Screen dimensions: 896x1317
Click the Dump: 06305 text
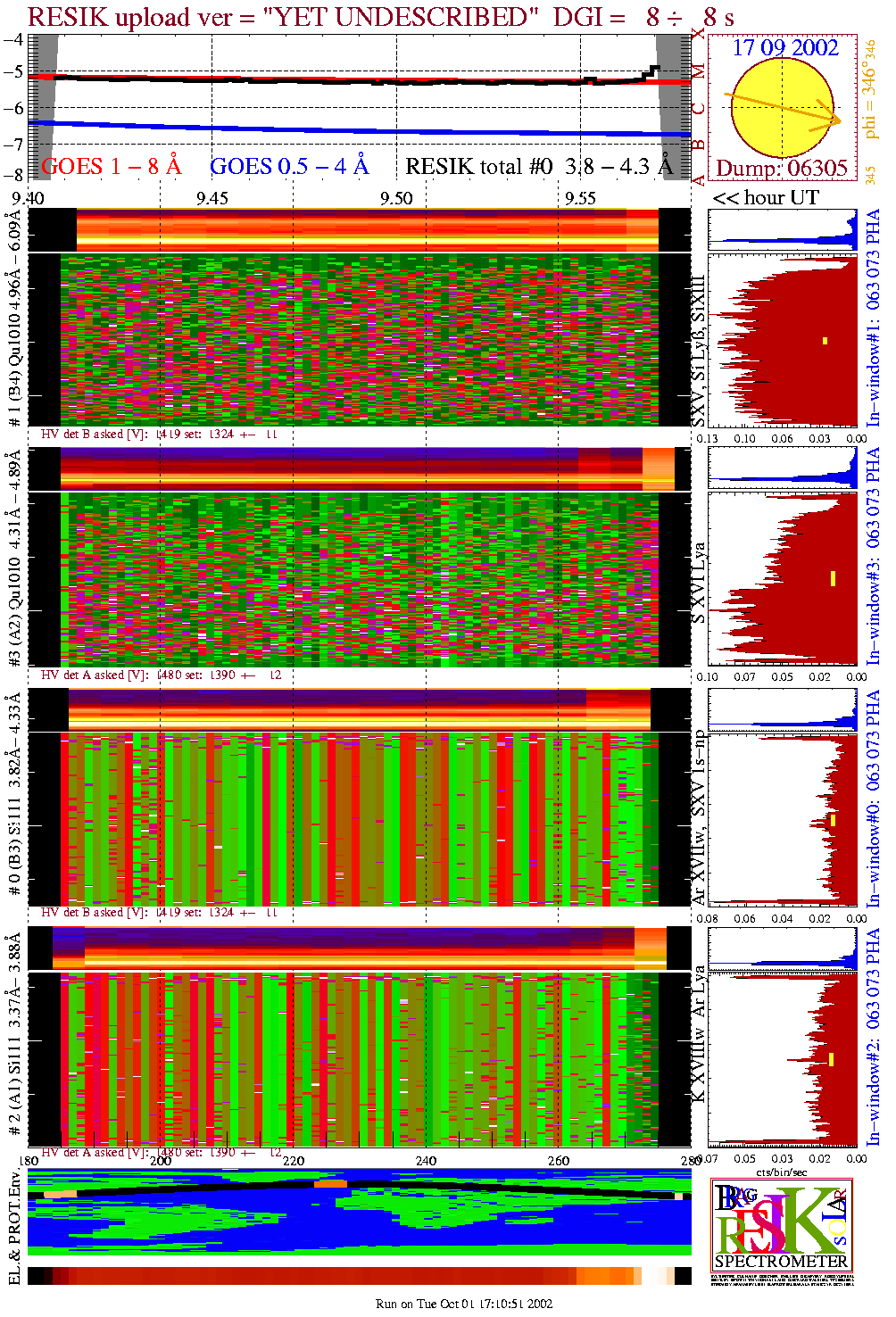coord(782,168)
